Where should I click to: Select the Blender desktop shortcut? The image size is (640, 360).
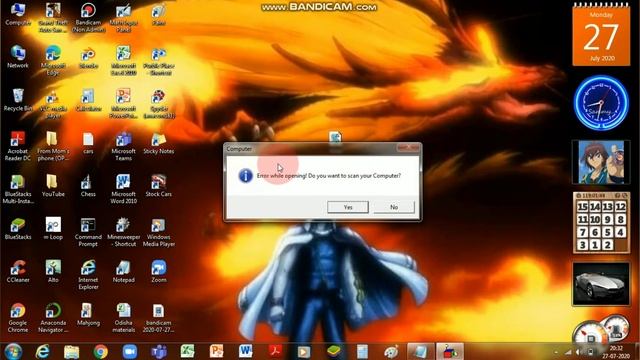tap(88, 57)
